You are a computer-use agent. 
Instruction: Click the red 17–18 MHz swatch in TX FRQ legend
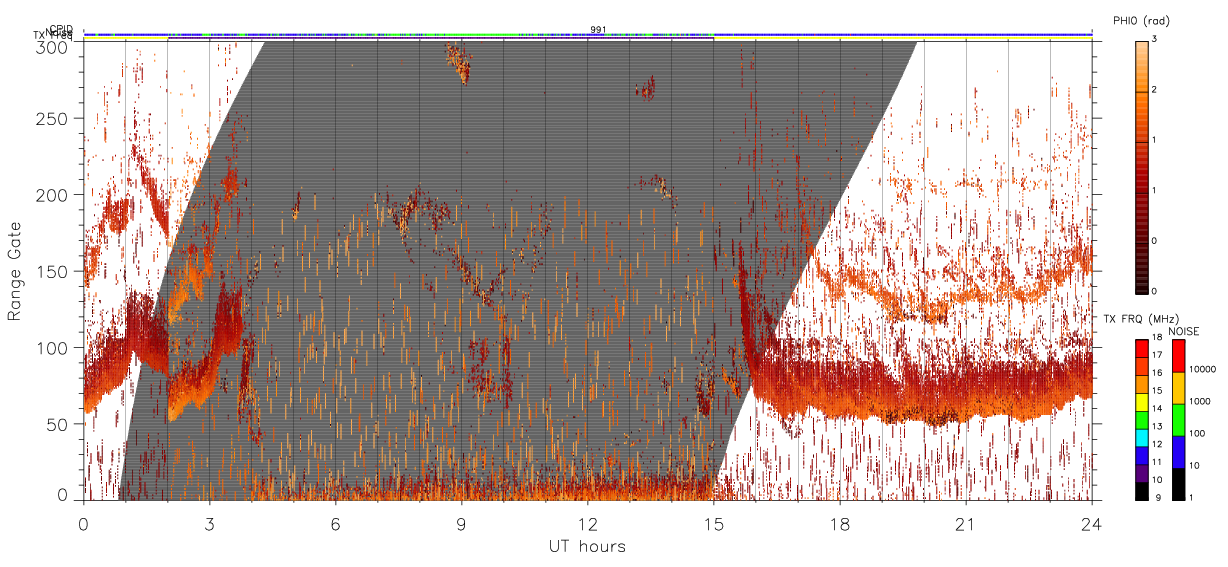coord(1141,348)
